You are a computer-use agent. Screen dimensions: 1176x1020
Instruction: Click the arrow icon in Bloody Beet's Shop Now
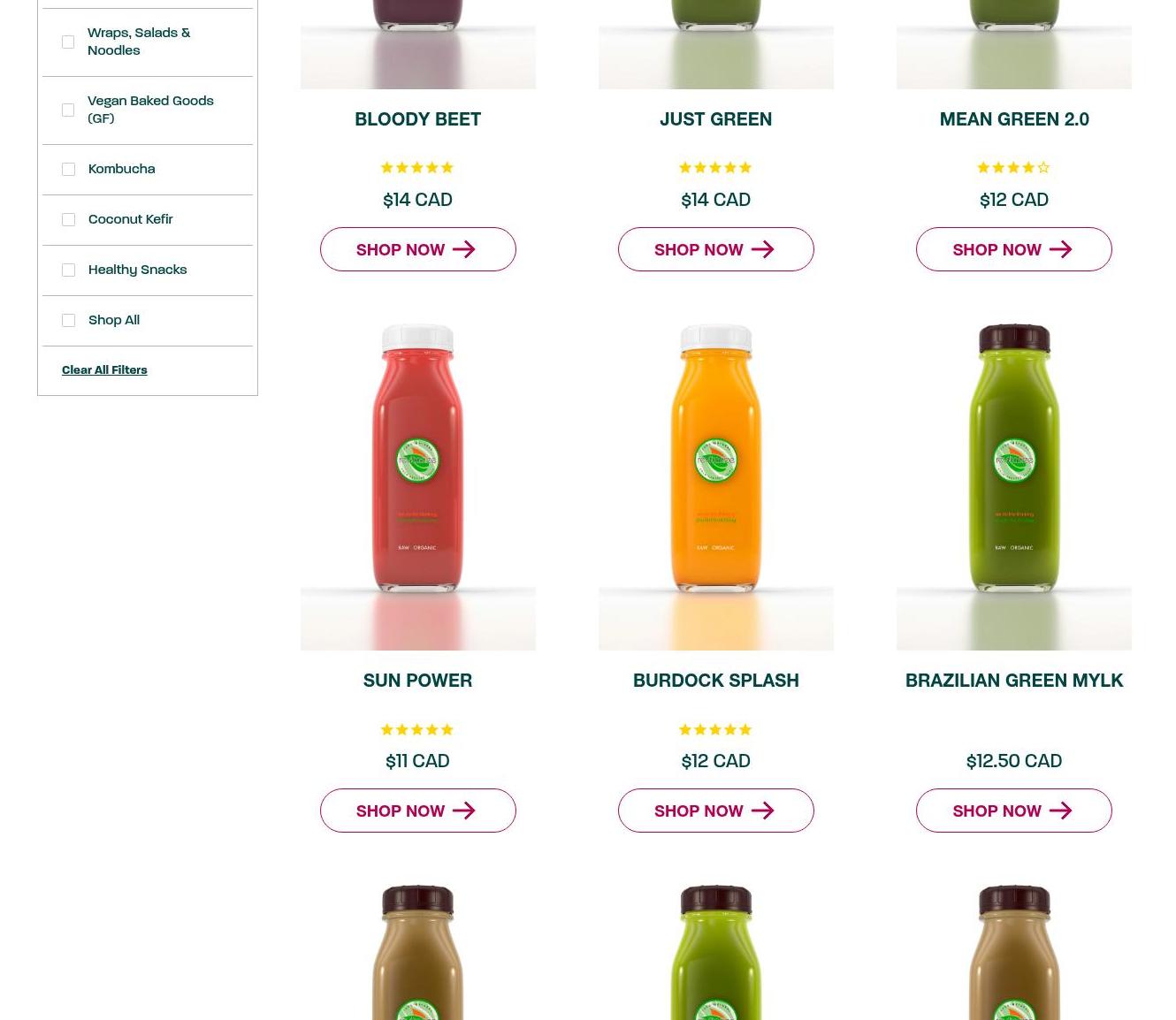click(464, 249)
